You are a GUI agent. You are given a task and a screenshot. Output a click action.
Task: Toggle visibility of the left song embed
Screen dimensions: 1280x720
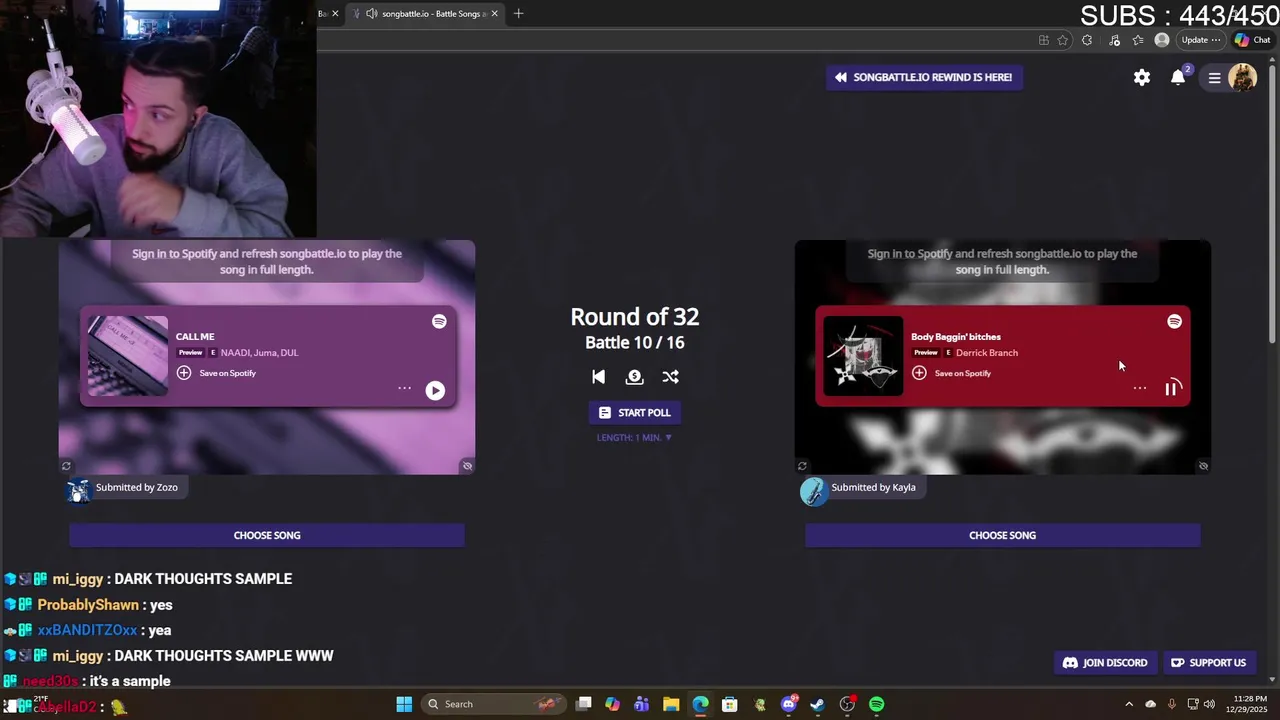click(x=467, y=466)
